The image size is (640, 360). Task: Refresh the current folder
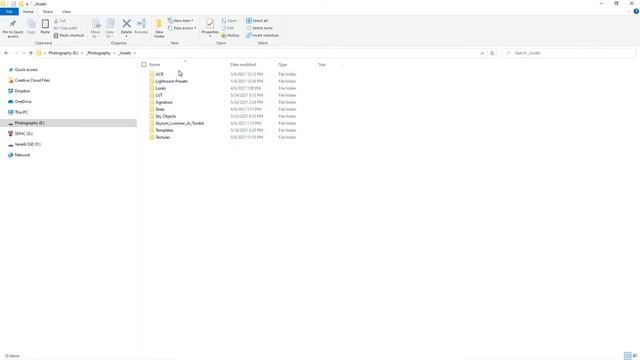[492, 53]
